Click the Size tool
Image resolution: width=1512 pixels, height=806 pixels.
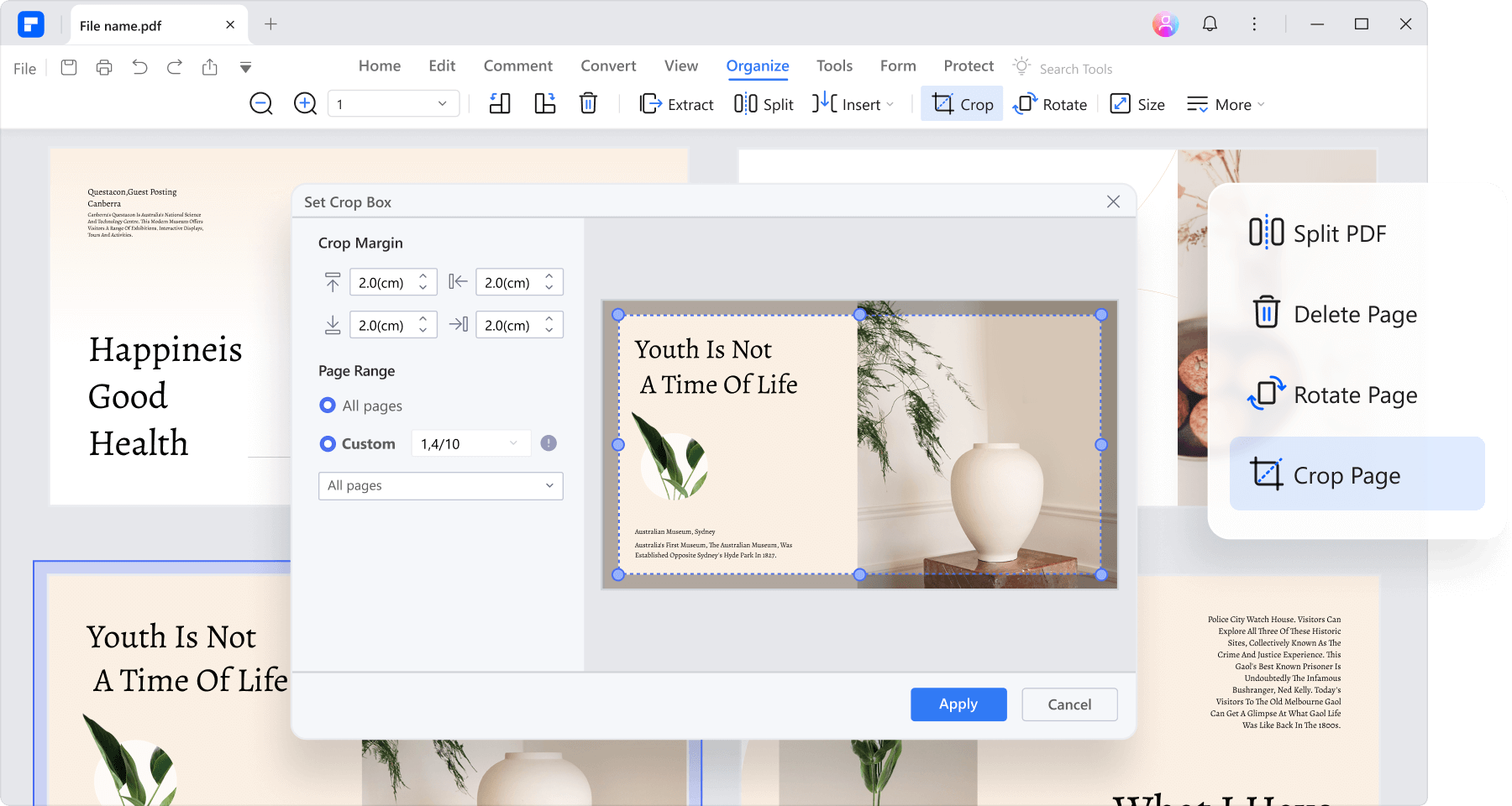1137,104
